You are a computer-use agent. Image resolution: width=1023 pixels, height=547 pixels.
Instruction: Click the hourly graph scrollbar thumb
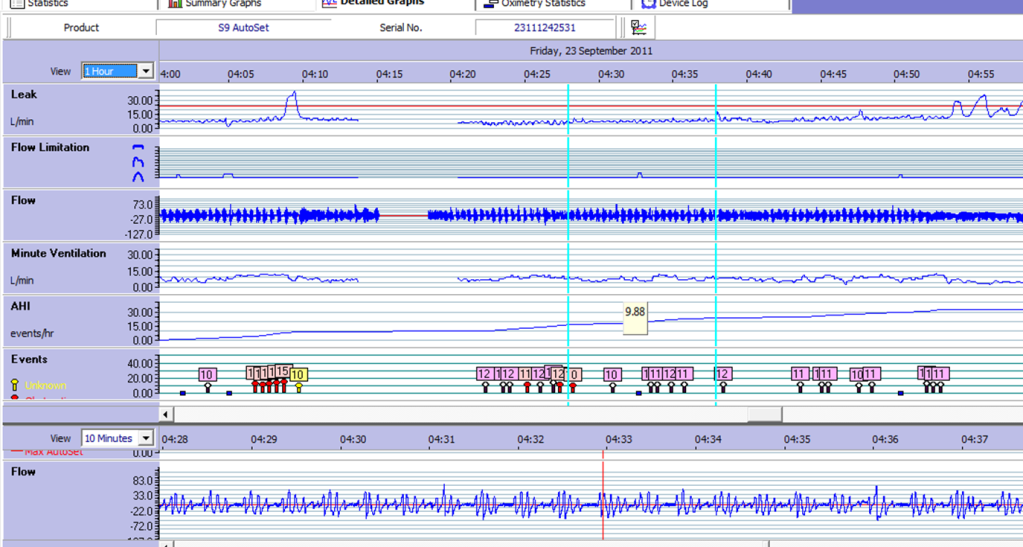pyautogui.click(x=765, y=414)
